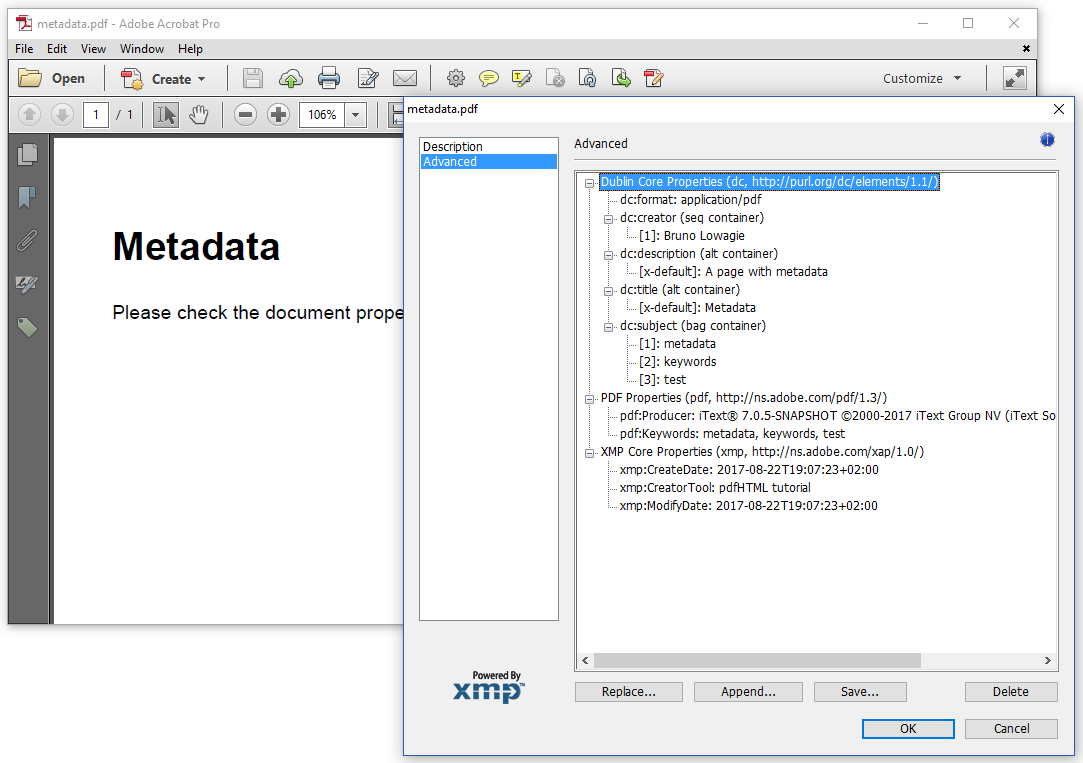This screenshot has height=763, width=1083.
Task: Open the Create dropdown
Action: click(166, 78)
